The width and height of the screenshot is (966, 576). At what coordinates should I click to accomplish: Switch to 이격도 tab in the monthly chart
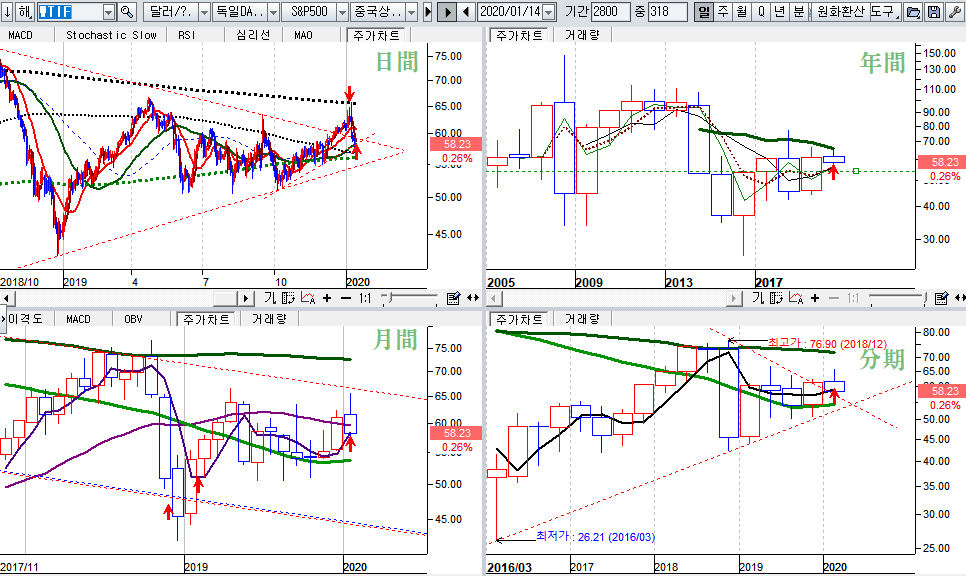(25, 318)
